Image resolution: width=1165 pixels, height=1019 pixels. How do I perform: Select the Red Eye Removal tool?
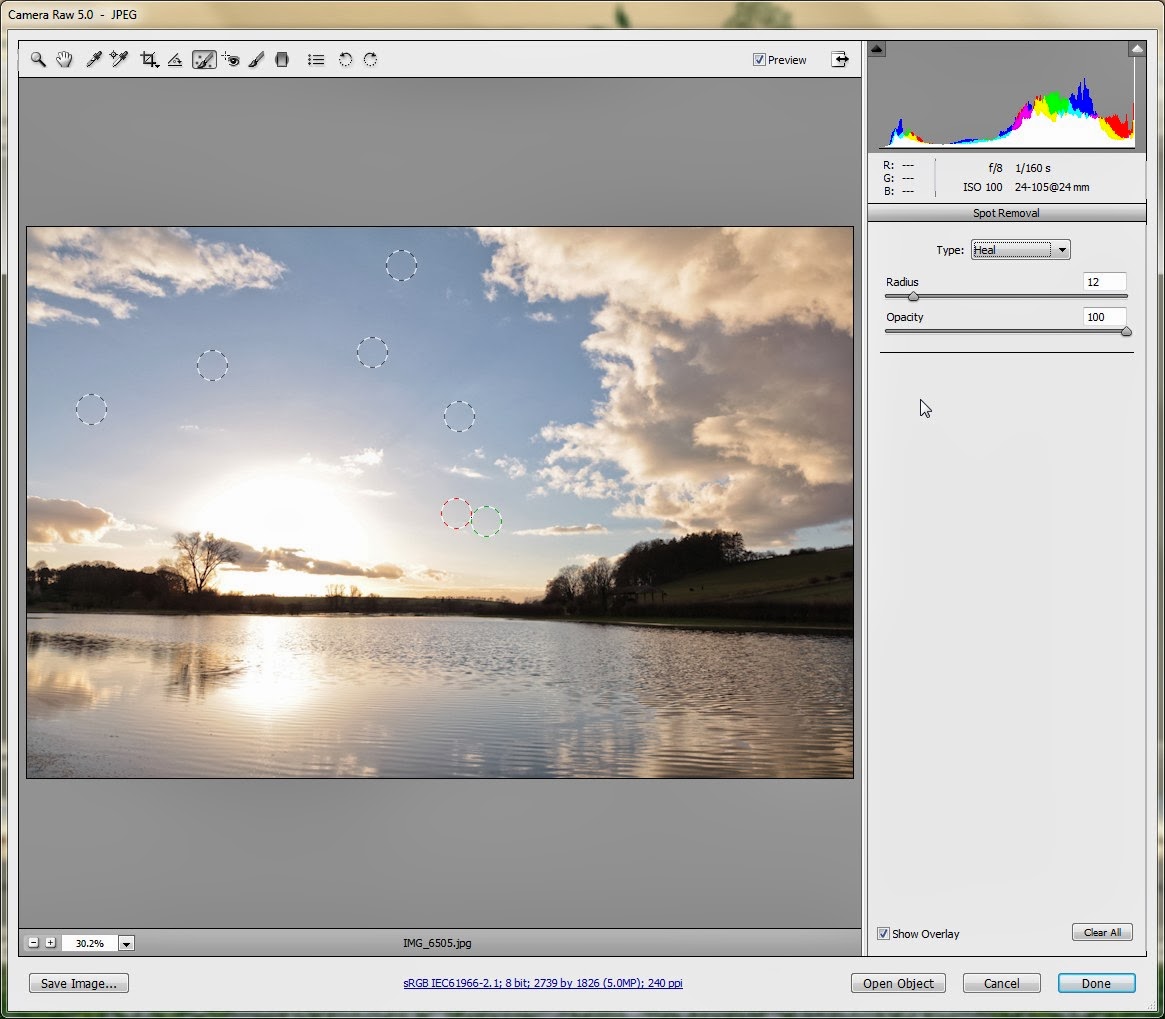click(231, 59)
